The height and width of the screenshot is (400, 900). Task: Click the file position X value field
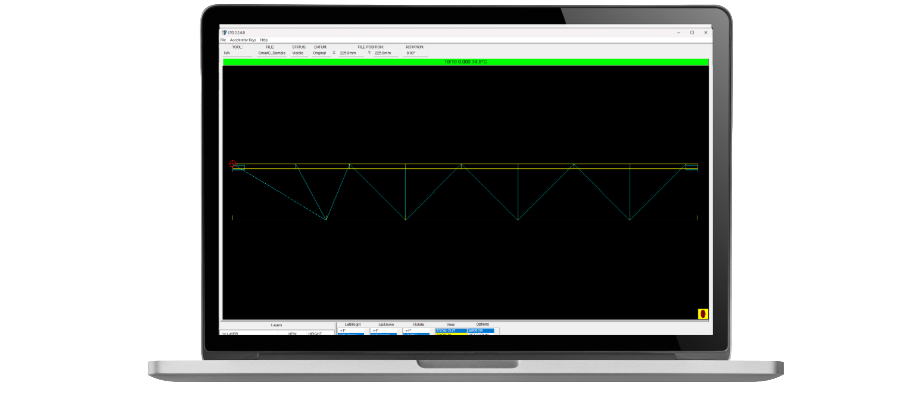click(350, 53)
